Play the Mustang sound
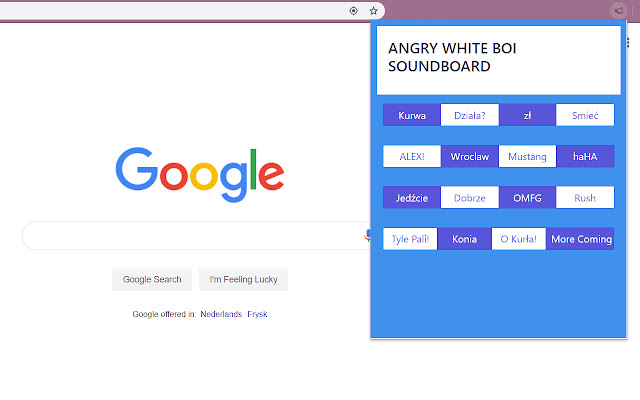The height and width of the screenshot is (400, 640). coord(527,156)
